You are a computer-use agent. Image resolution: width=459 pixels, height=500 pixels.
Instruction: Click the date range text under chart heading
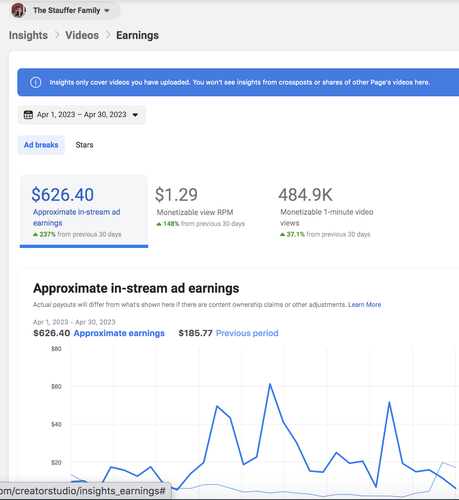(74, 322)
